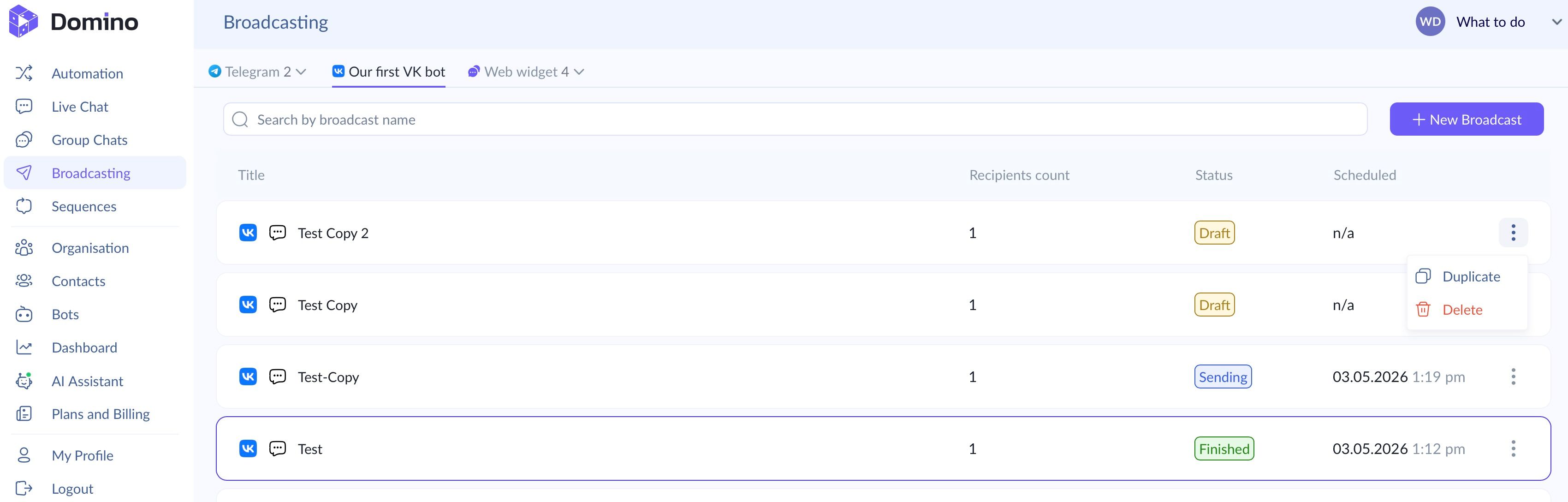
Task: Click the AI Assistant robot icon
Action: 24,381
